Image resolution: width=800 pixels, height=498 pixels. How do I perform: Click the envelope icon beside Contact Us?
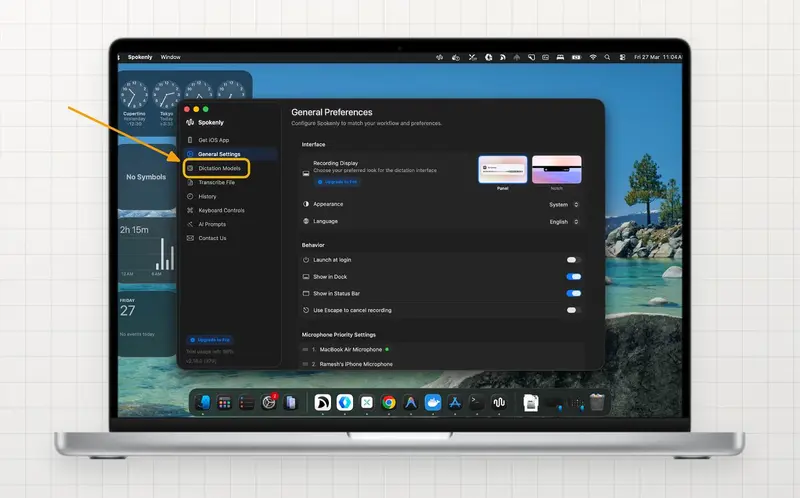[190, 238]
